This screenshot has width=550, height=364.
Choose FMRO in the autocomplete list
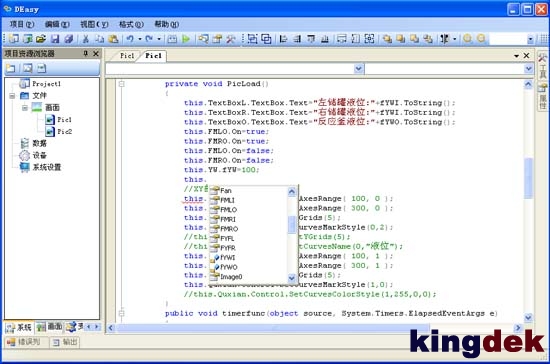pyautogui.click(x=248, y=229)
